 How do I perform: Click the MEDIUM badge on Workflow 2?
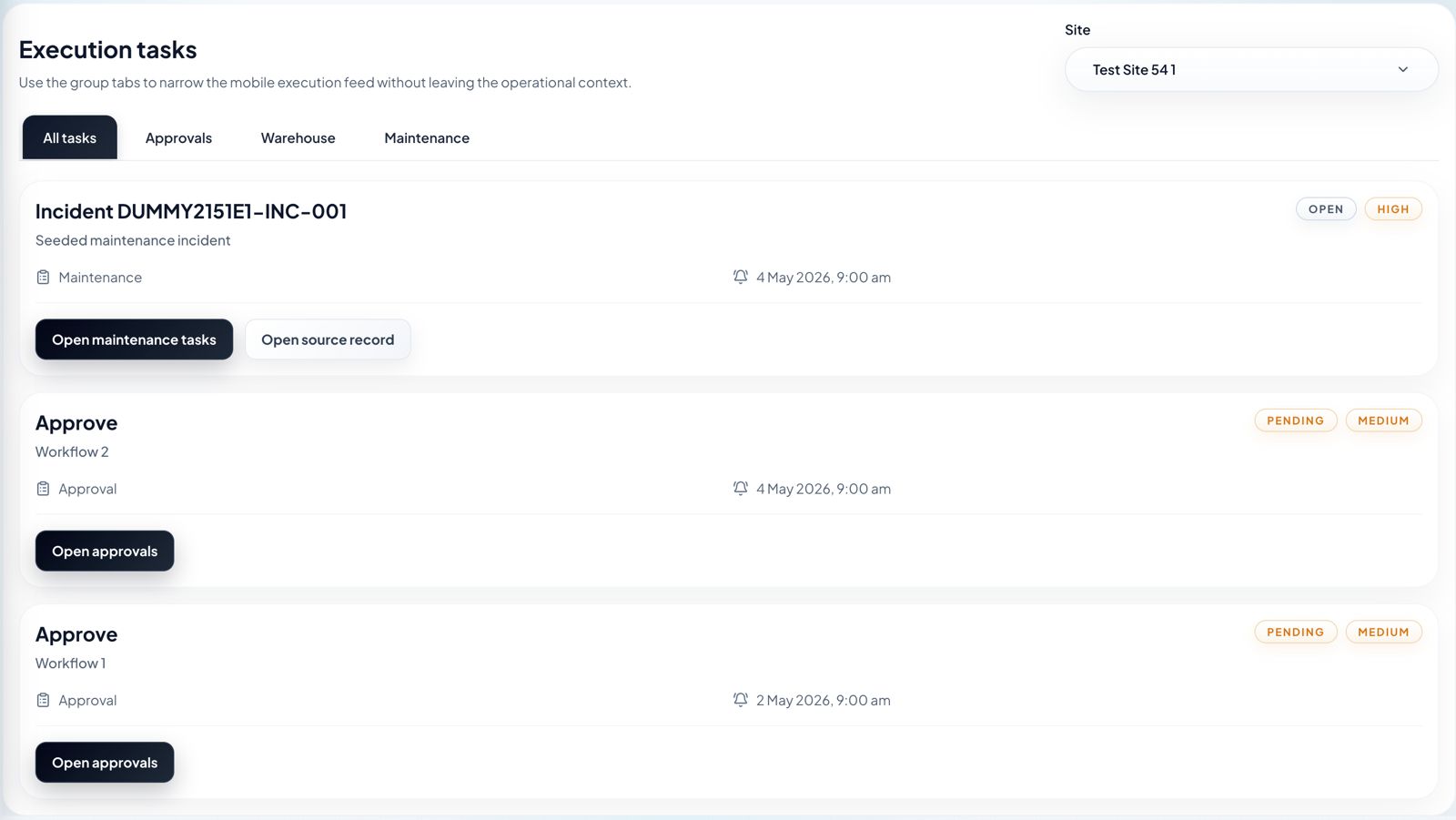[x=1383, y=420]
